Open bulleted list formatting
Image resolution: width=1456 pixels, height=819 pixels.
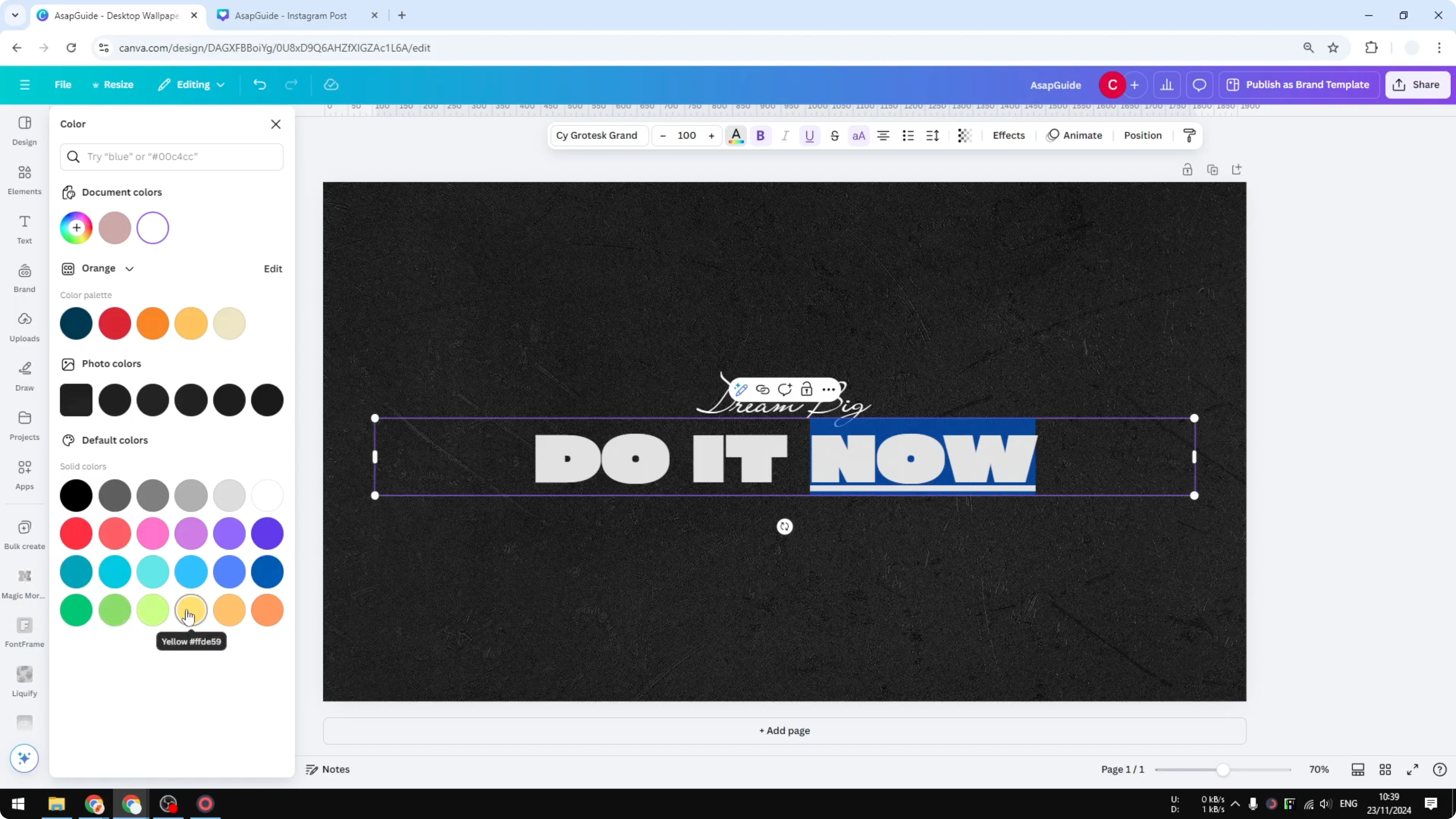tap(908, 136)
